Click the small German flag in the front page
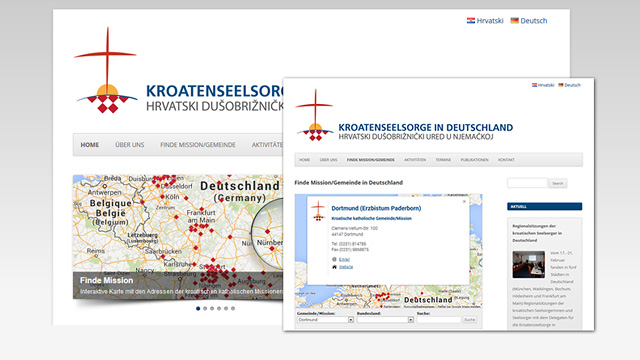This screenshot has height=360, width=640. click(561, 85)
